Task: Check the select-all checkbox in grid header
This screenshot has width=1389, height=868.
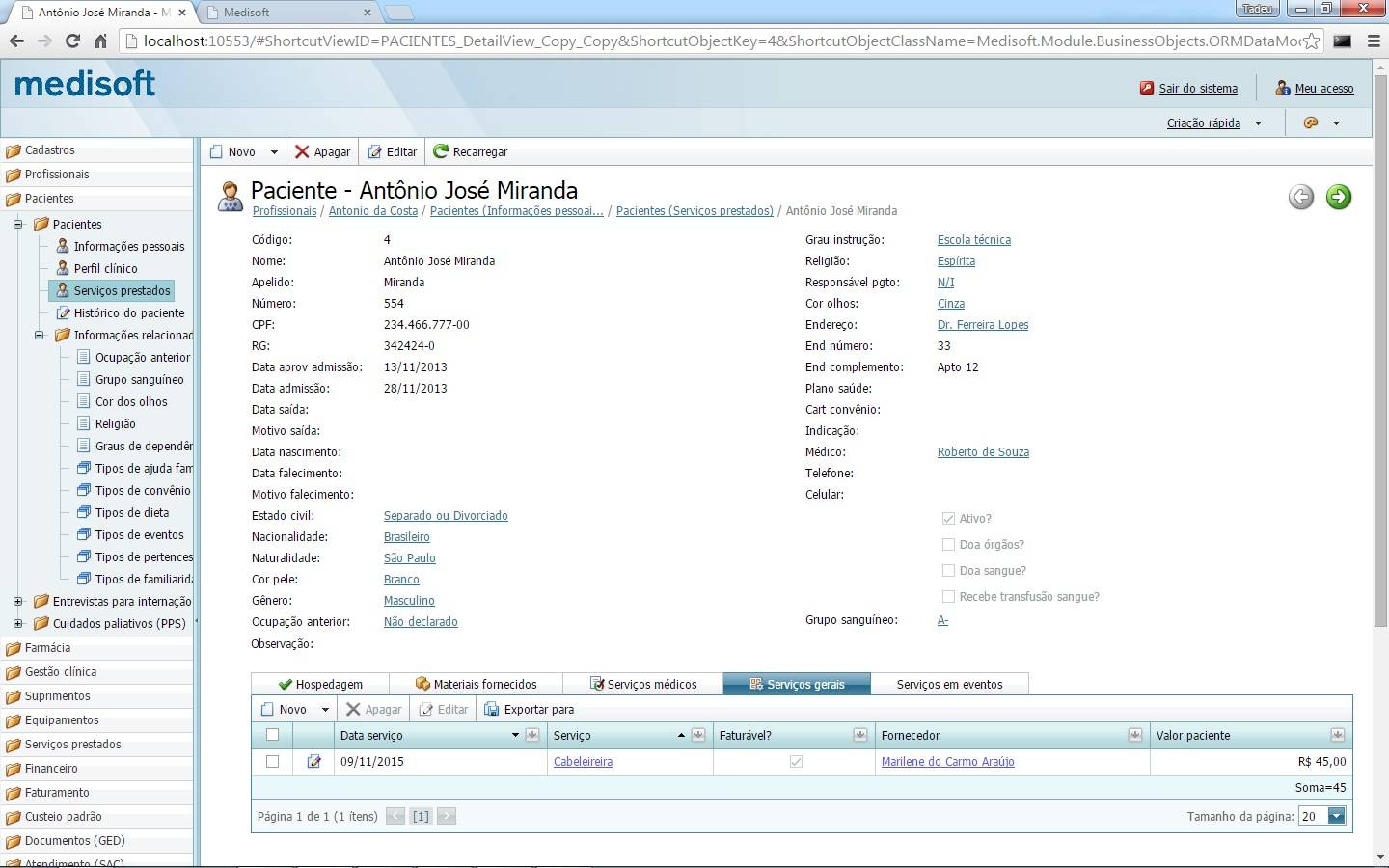Action: click(x=272, y=735)
